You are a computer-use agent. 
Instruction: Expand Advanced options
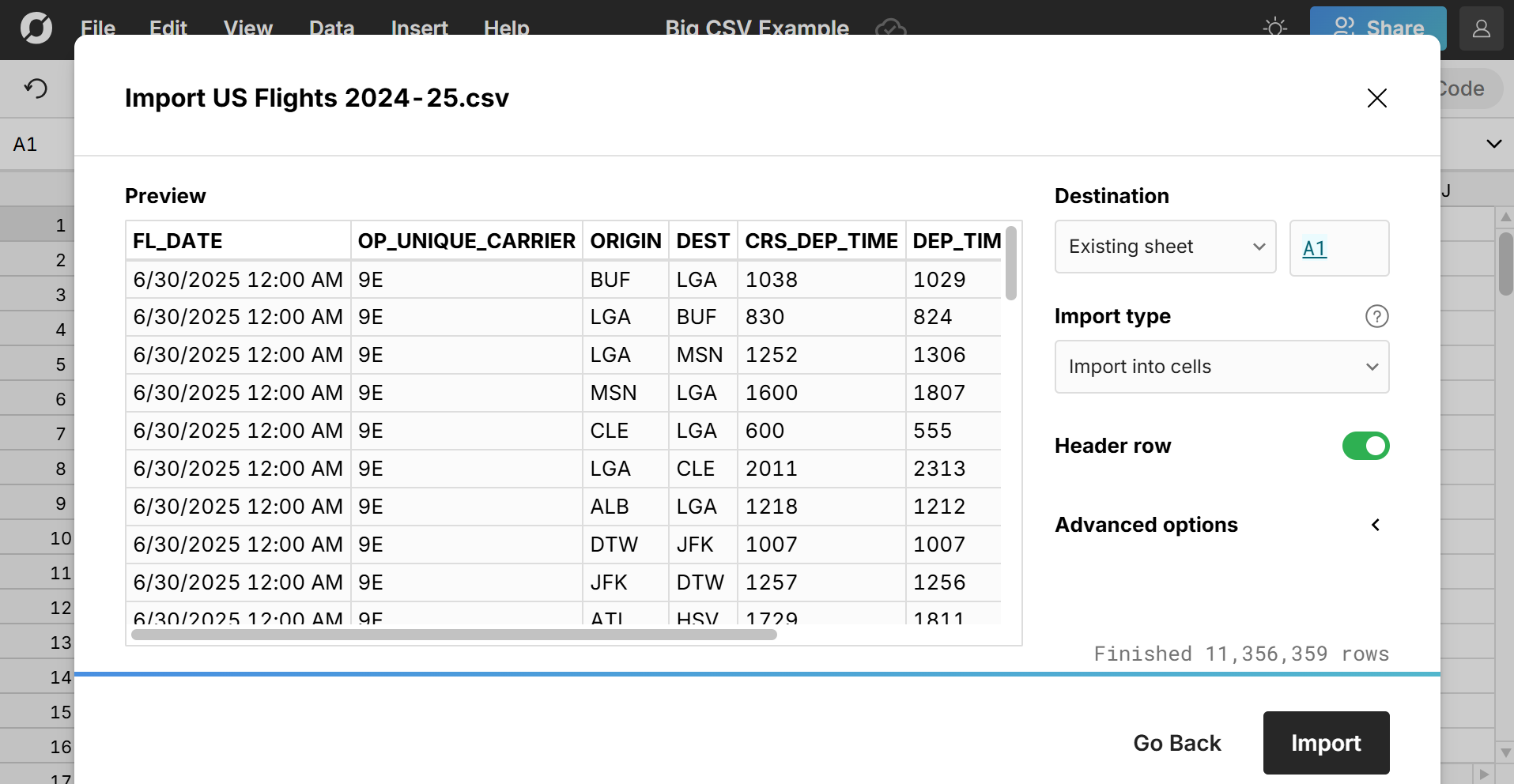pos(1375,525)
